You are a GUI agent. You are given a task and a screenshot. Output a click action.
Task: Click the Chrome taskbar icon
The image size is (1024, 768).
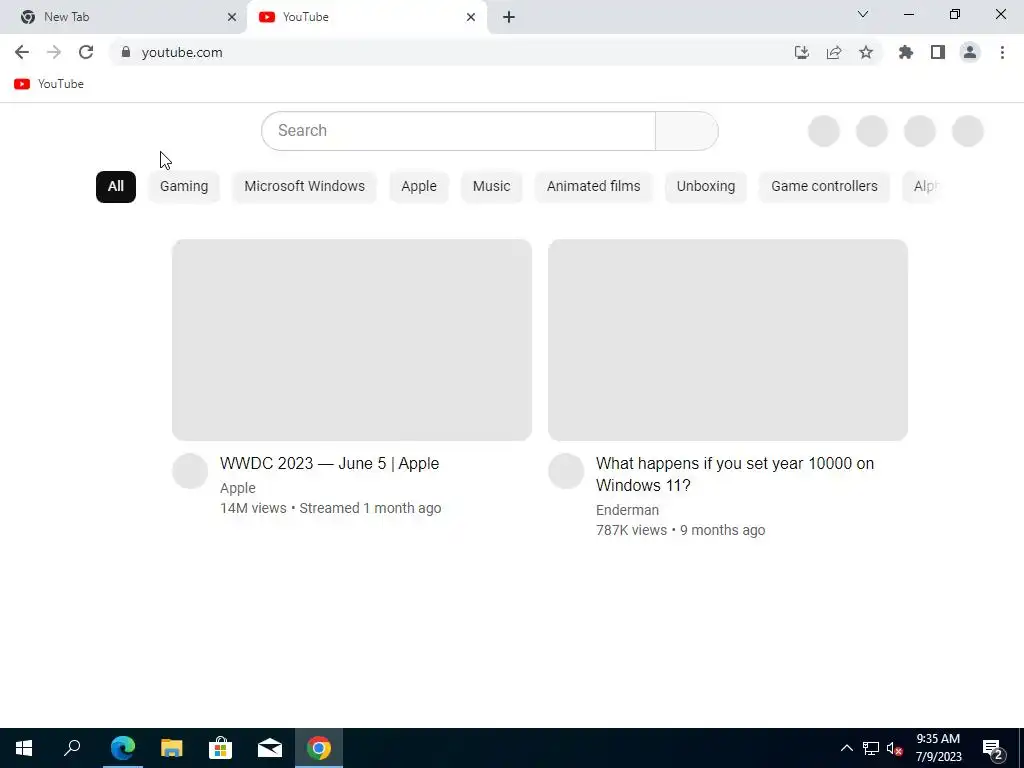(319, 748)
